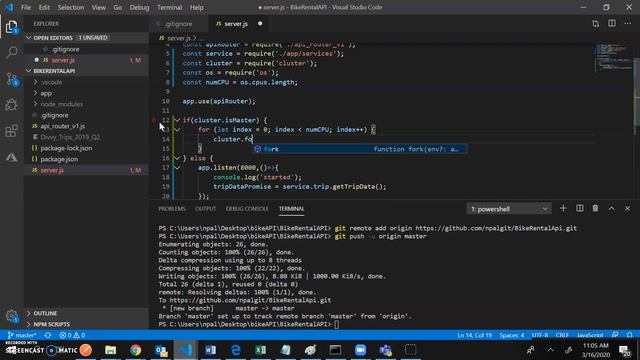Switch to the Debug Console tab
Screen dimensions: 640x360
tap(247, 209)
